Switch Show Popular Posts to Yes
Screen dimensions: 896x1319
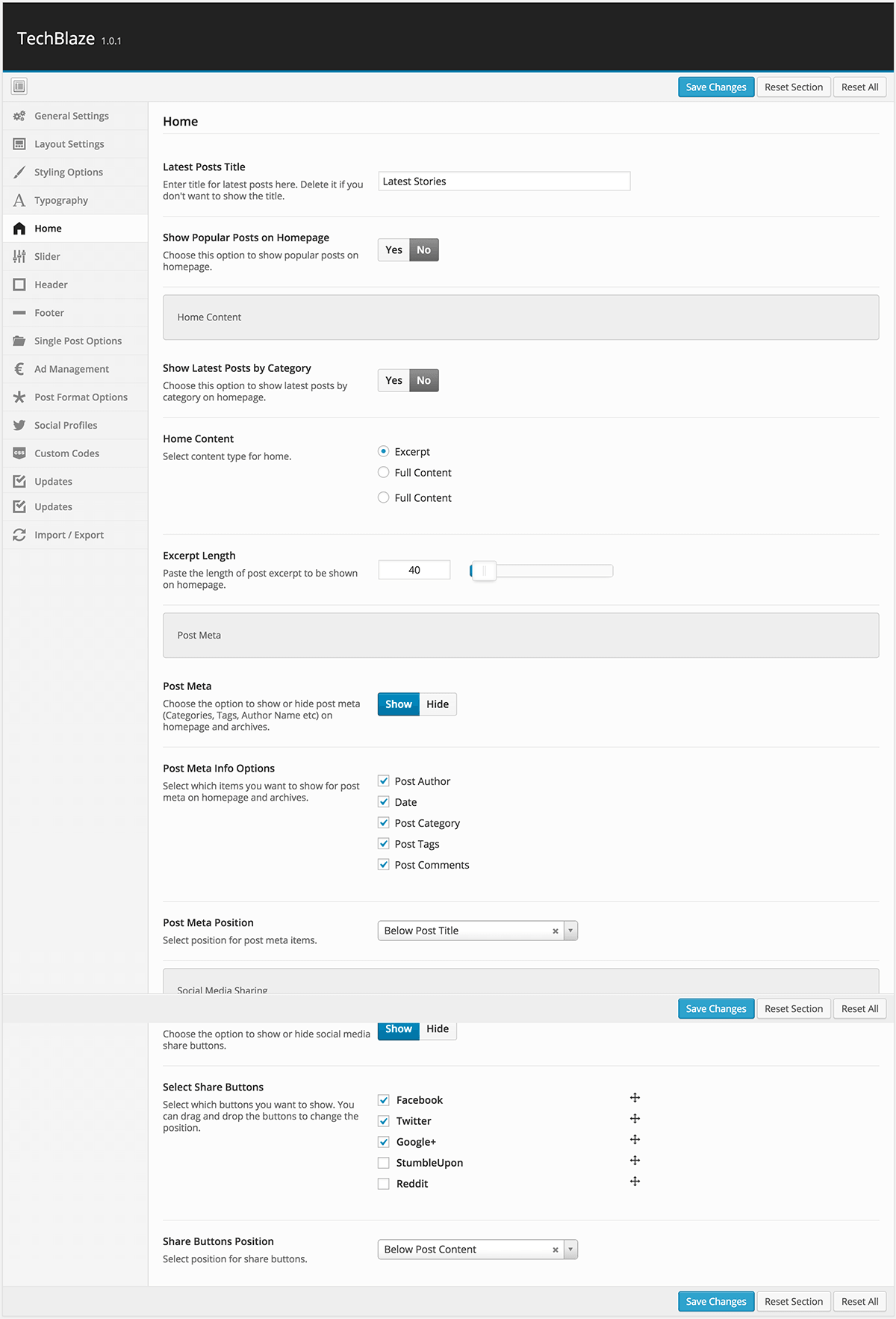[393, 250]
